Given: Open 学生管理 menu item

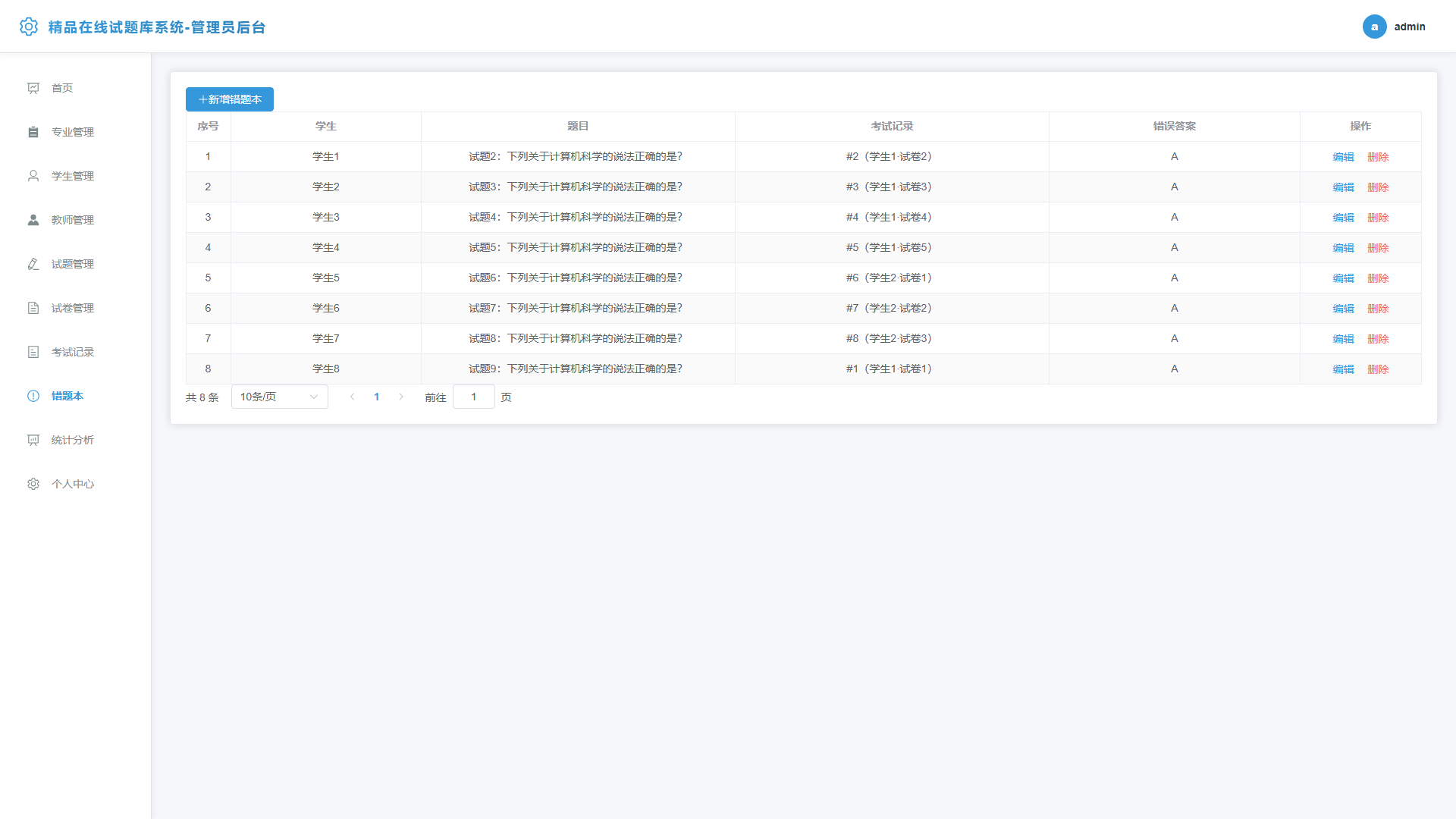Looking at the screenshot, I should pos(76,176).
